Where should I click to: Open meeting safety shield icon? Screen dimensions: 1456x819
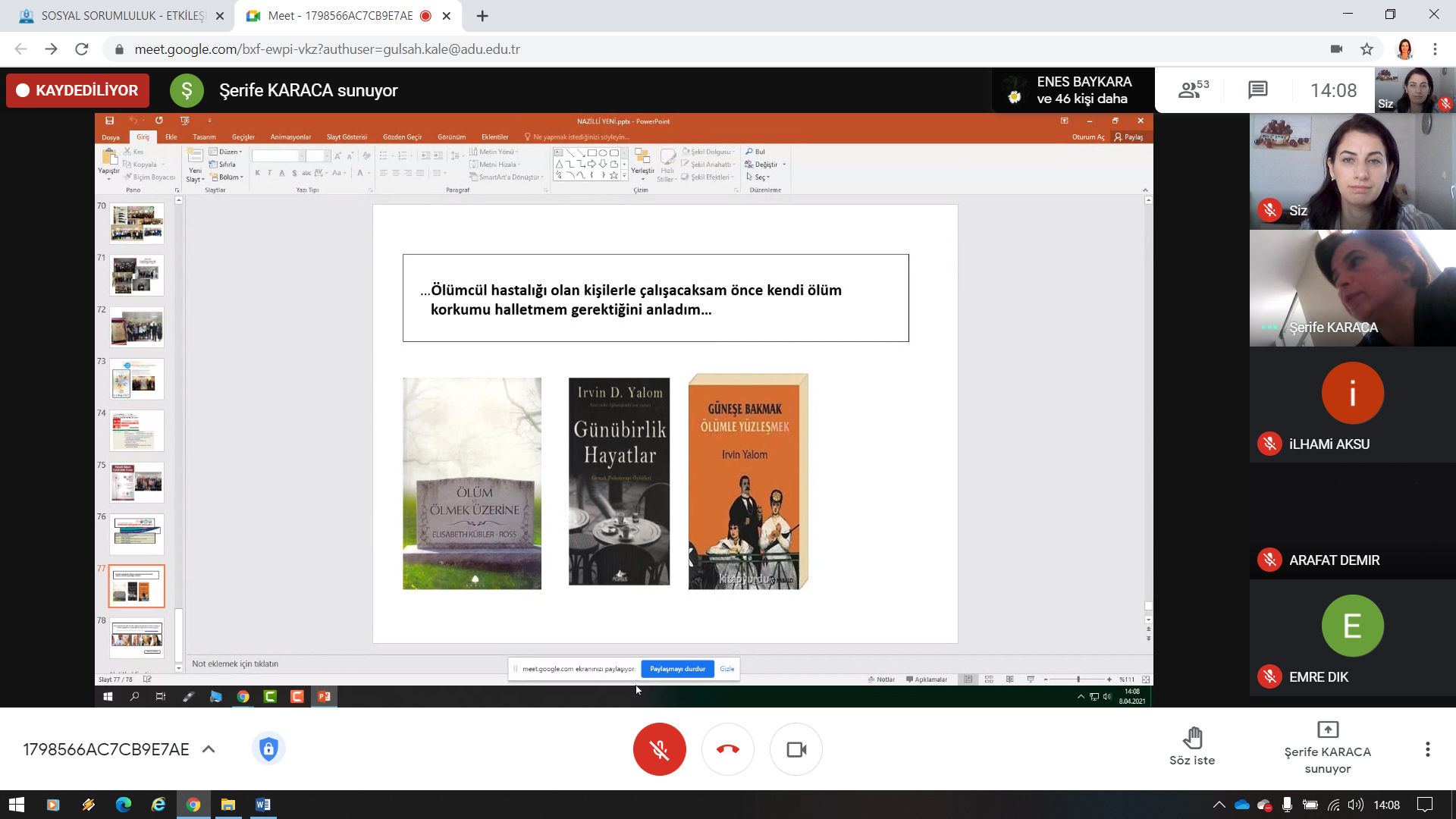click(268, 749)
